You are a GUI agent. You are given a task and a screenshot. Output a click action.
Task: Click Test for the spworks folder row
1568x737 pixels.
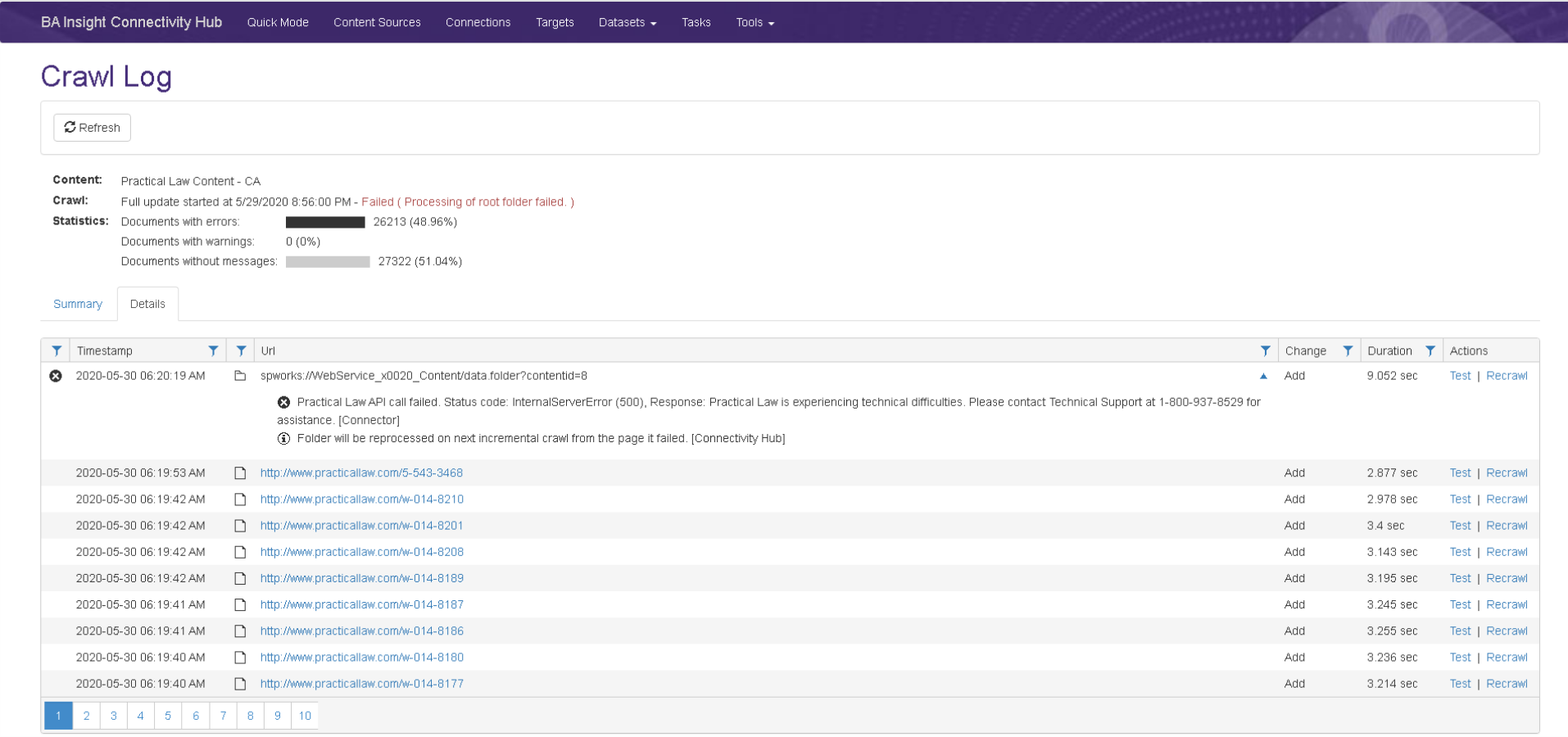coord(1460,376)
